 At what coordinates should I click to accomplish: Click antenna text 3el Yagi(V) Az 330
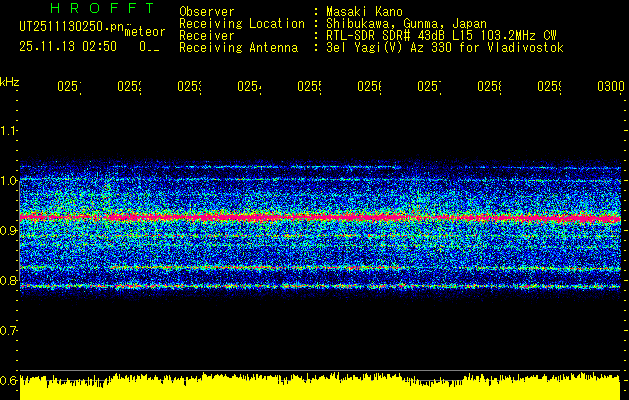390,48
